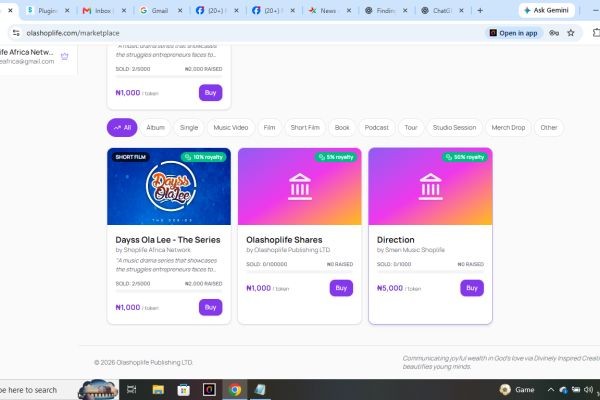Open the Opera app on taskbar
Screen dimensions: 600x400
tap(209, 390)
